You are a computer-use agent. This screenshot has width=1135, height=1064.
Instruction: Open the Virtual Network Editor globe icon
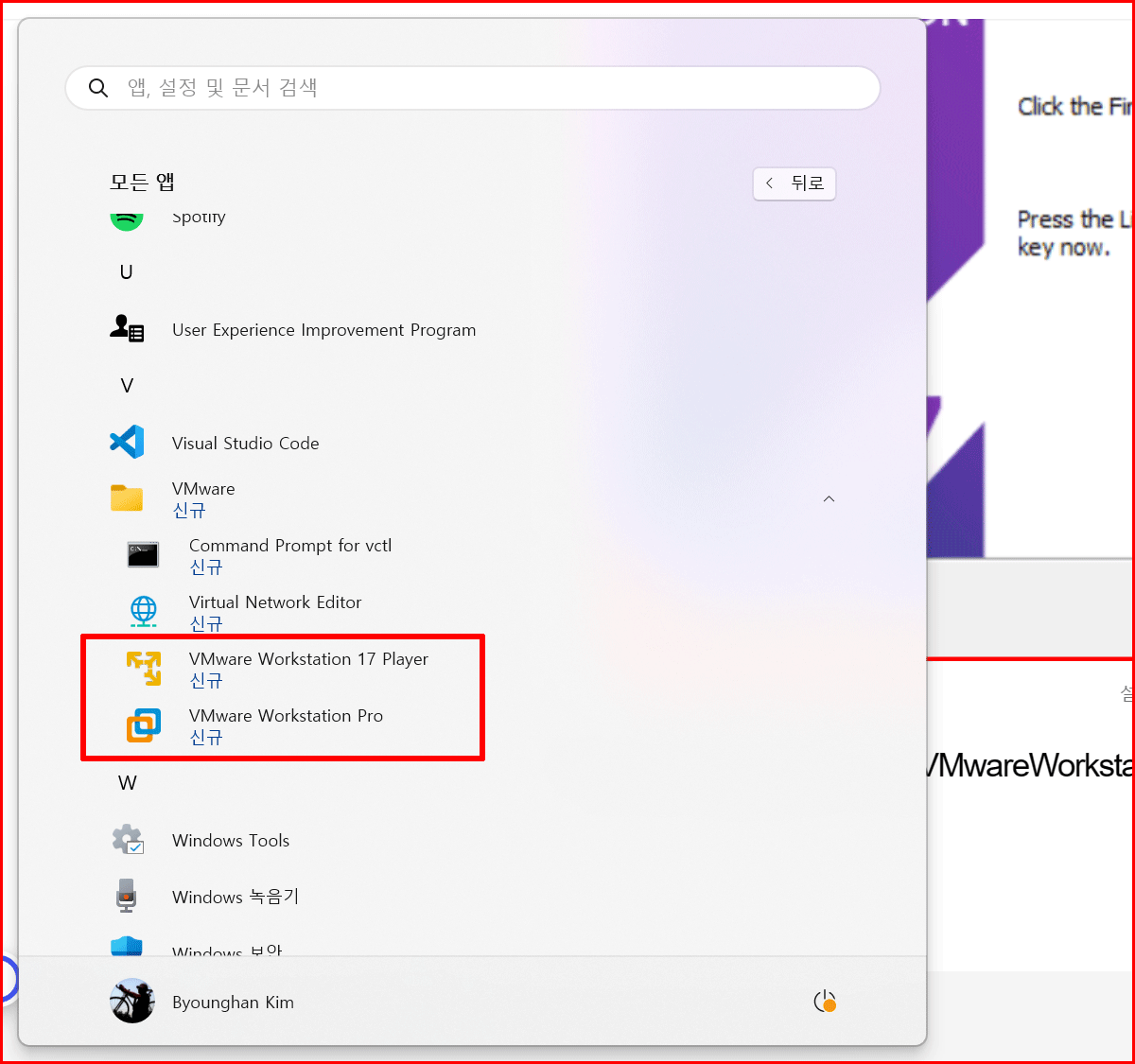[x=144, y=612]
